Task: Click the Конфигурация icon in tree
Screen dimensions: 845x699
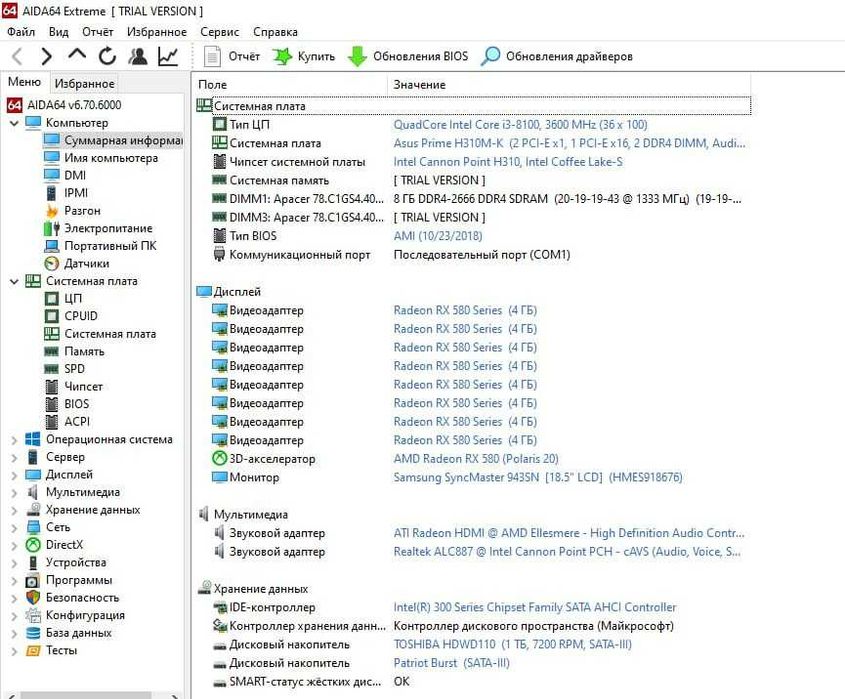Action: (33, 615)
